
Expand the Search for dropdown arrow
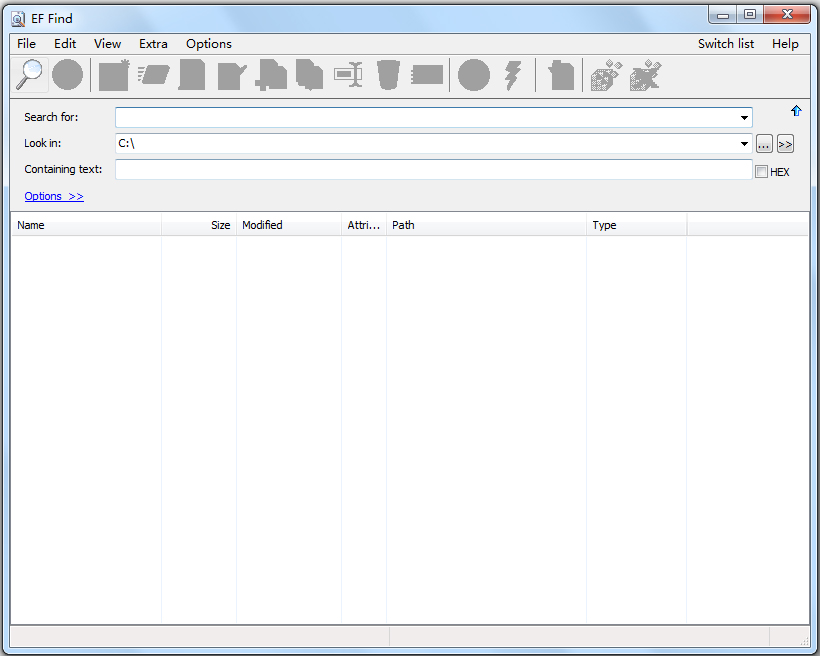point(744,118)
